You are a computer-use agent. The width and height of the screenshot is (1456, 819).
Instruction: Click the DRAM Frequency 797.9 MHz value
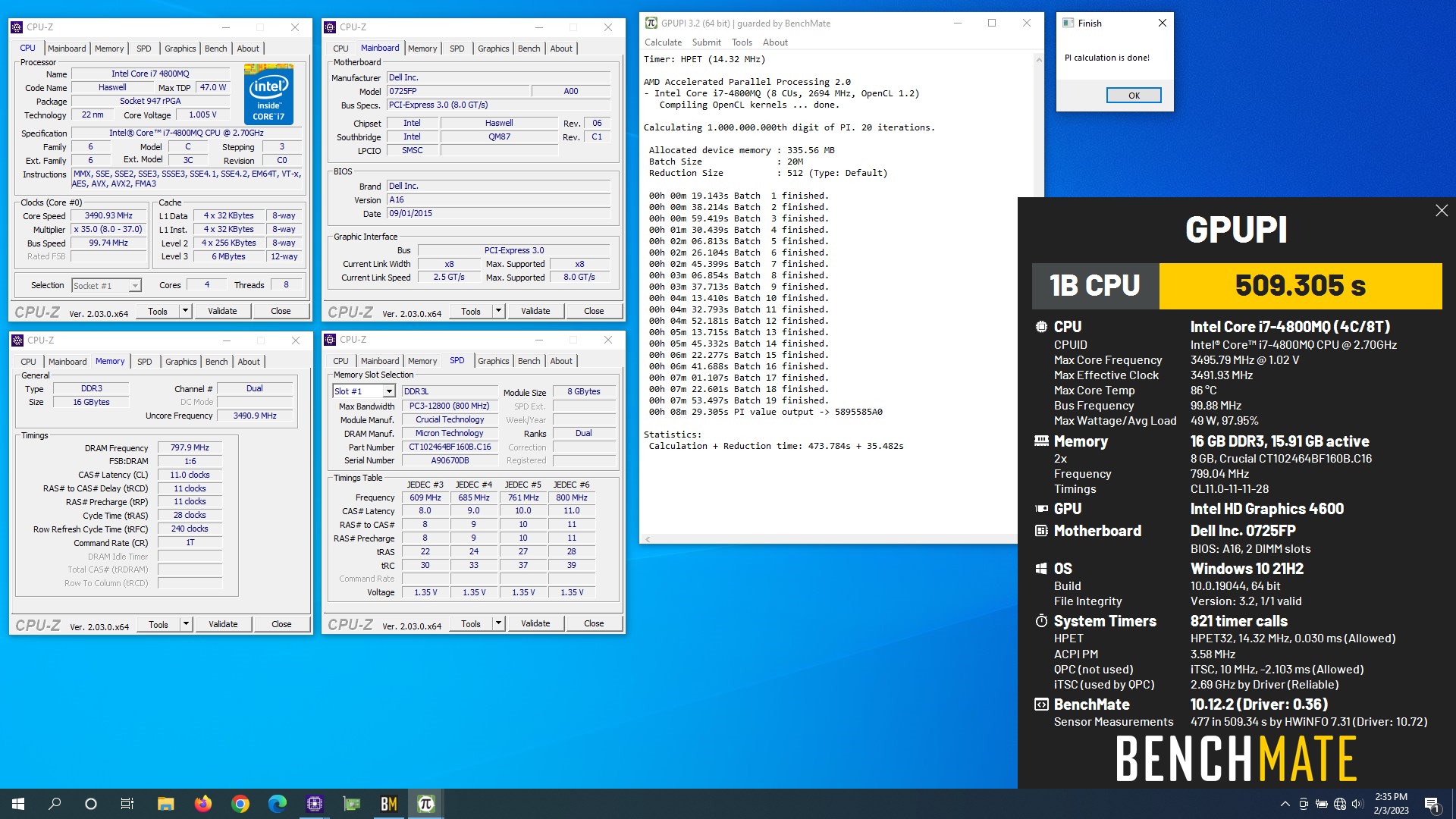click(x=190, y=447)
